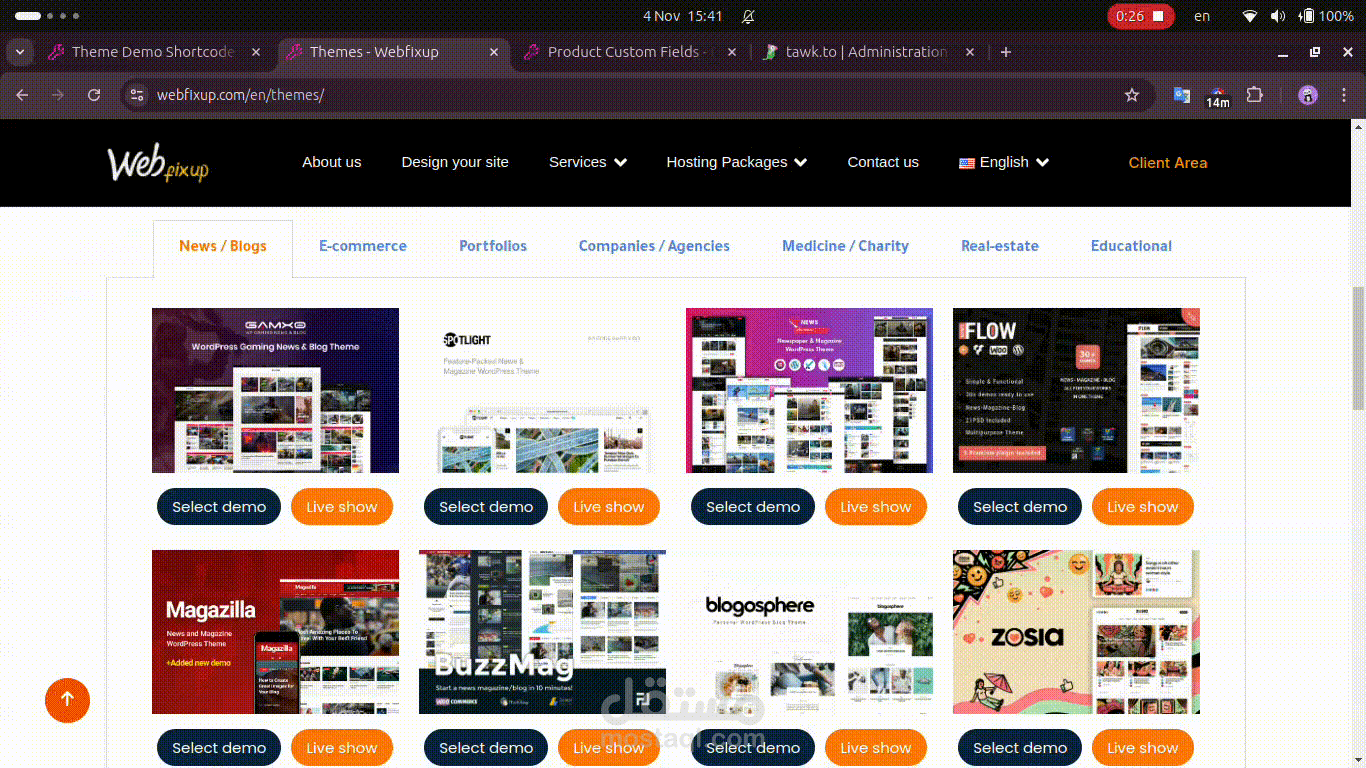
Task: Go to Contact us page
Action: pyautogui.click(x=883, y=162)
